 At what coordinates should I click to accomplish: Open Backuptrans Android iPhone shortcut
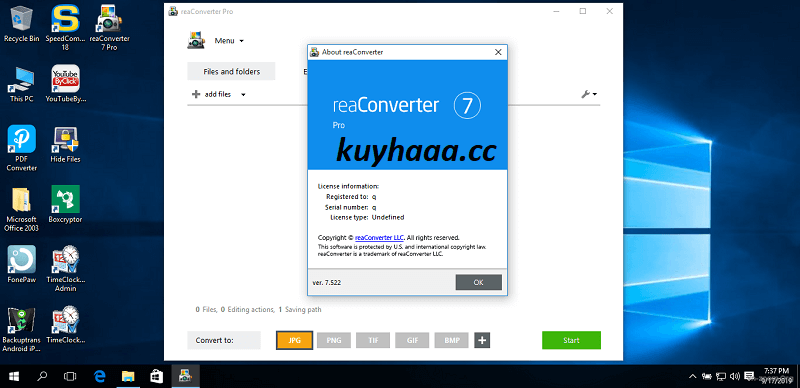coord(21,329)
